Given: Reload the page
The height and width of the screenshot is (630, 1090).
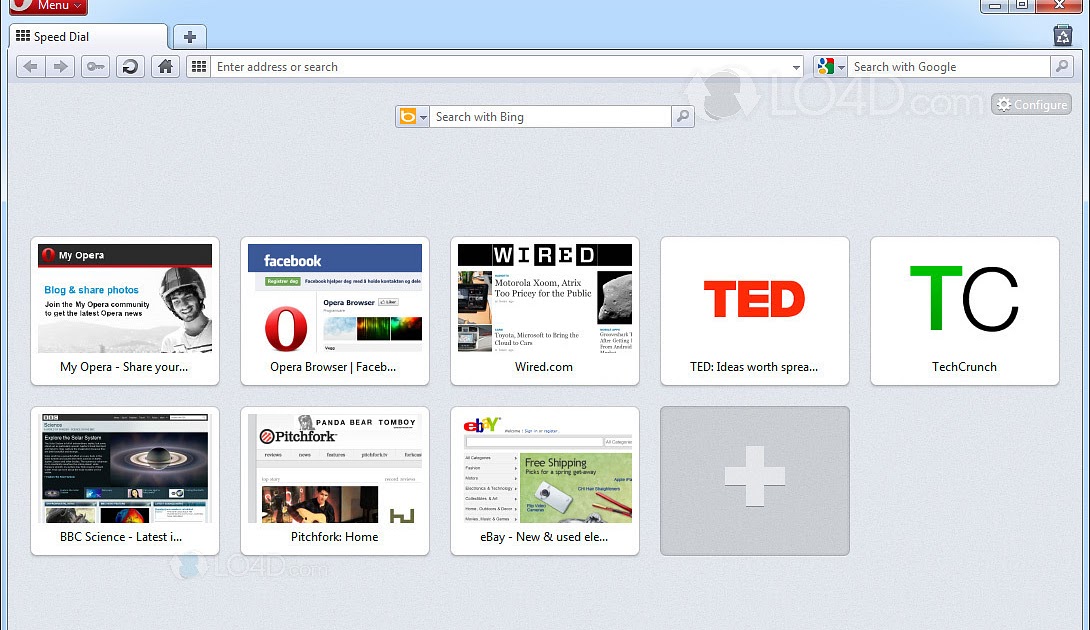Looking at the screenshot, I should click(130, 67).
